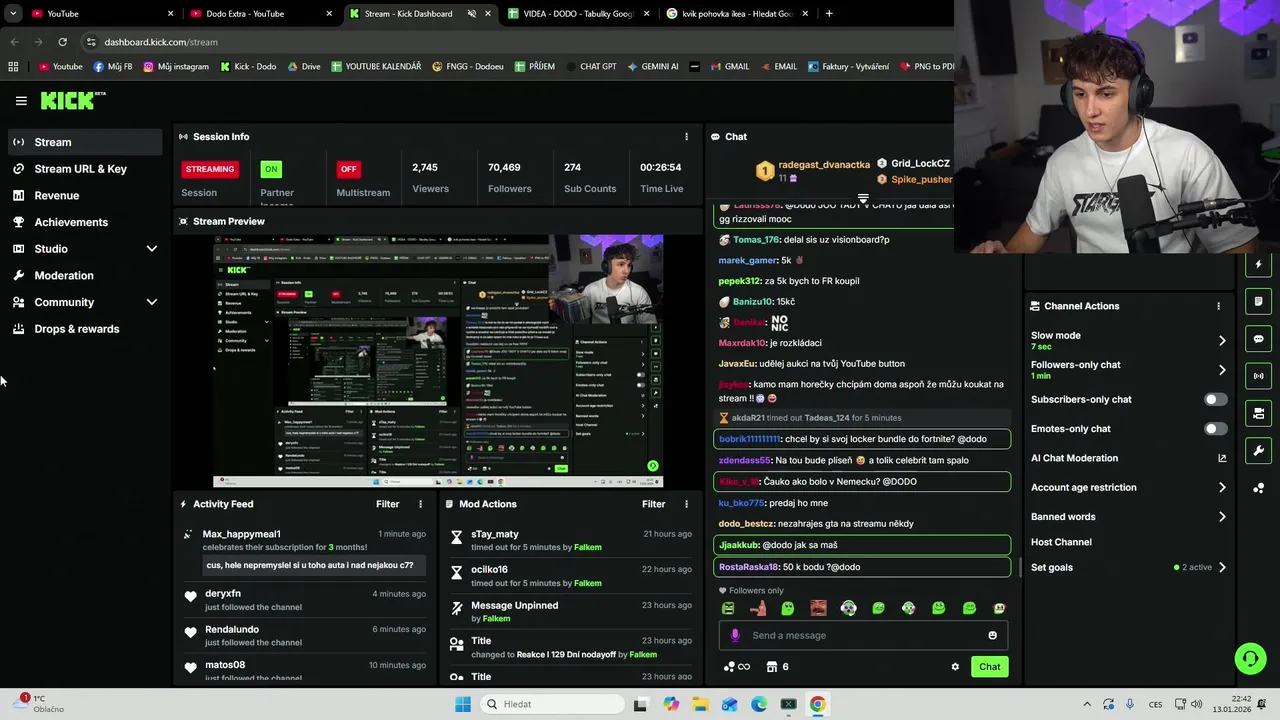Viewport: 1280px width, 720px height.
Task: Open Followers-only chat settings chevron
Action: pyautogui.click(x=1222, y=370)
